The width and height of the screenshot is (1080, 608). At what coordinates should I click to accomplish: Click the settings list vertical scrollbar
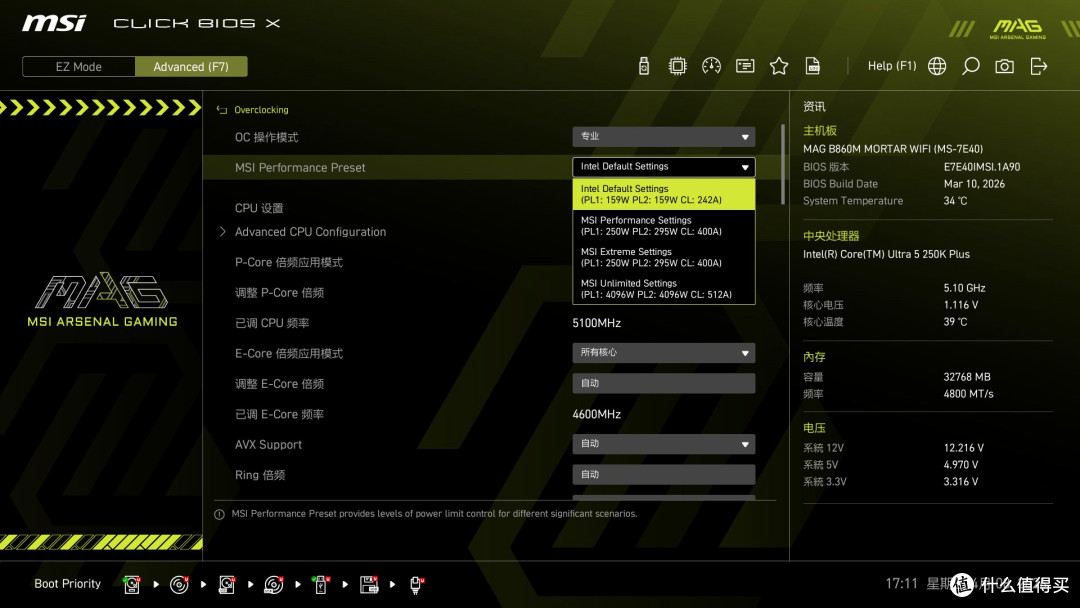coord(782,164)
